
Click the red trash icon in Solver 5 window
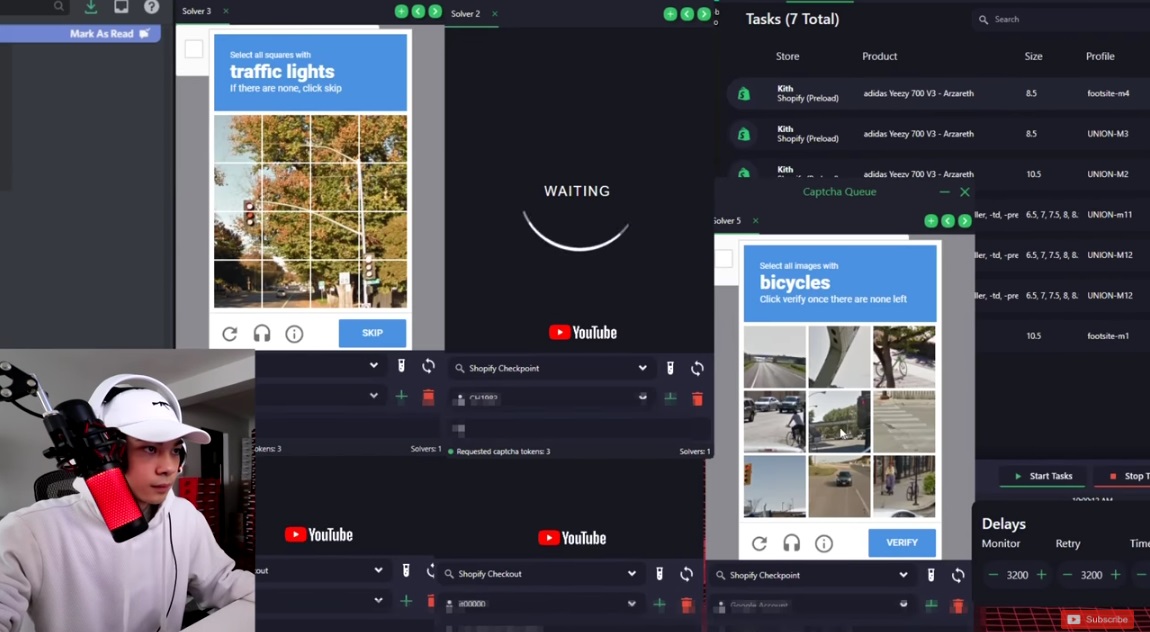(x=958, y=606)
